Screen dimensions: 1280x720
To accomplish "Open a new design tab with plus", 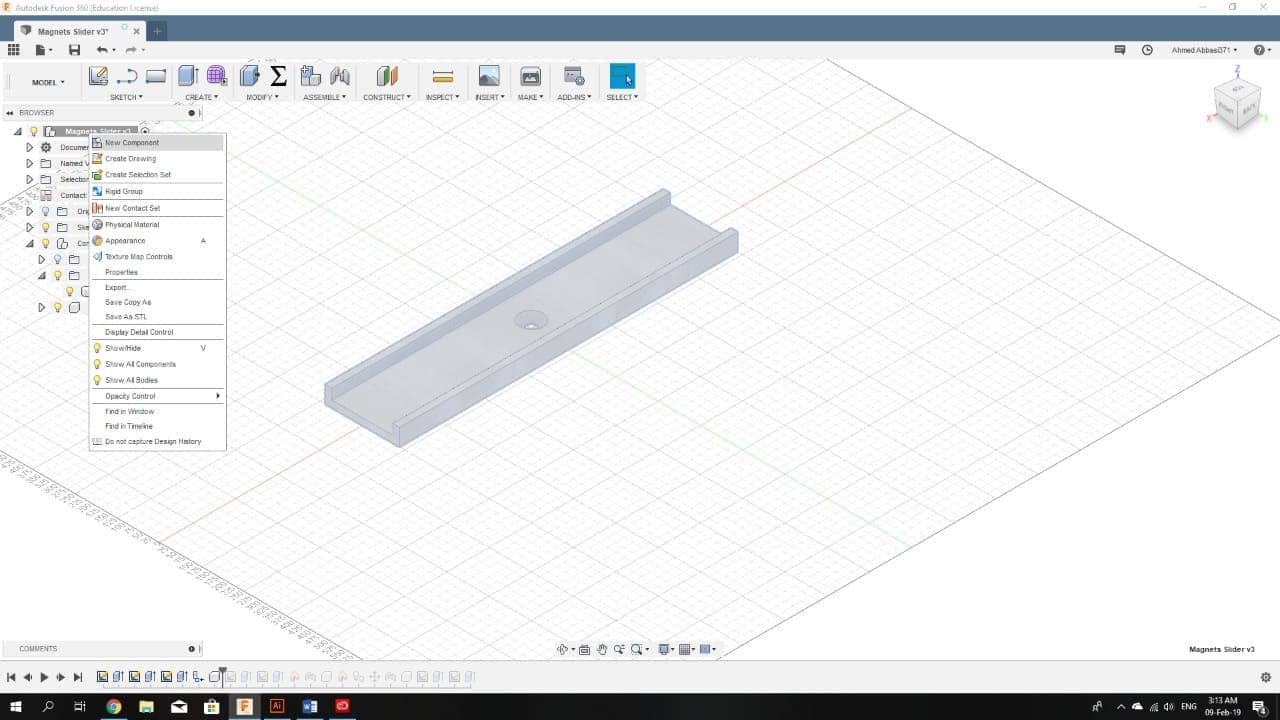I will point(158,31).
